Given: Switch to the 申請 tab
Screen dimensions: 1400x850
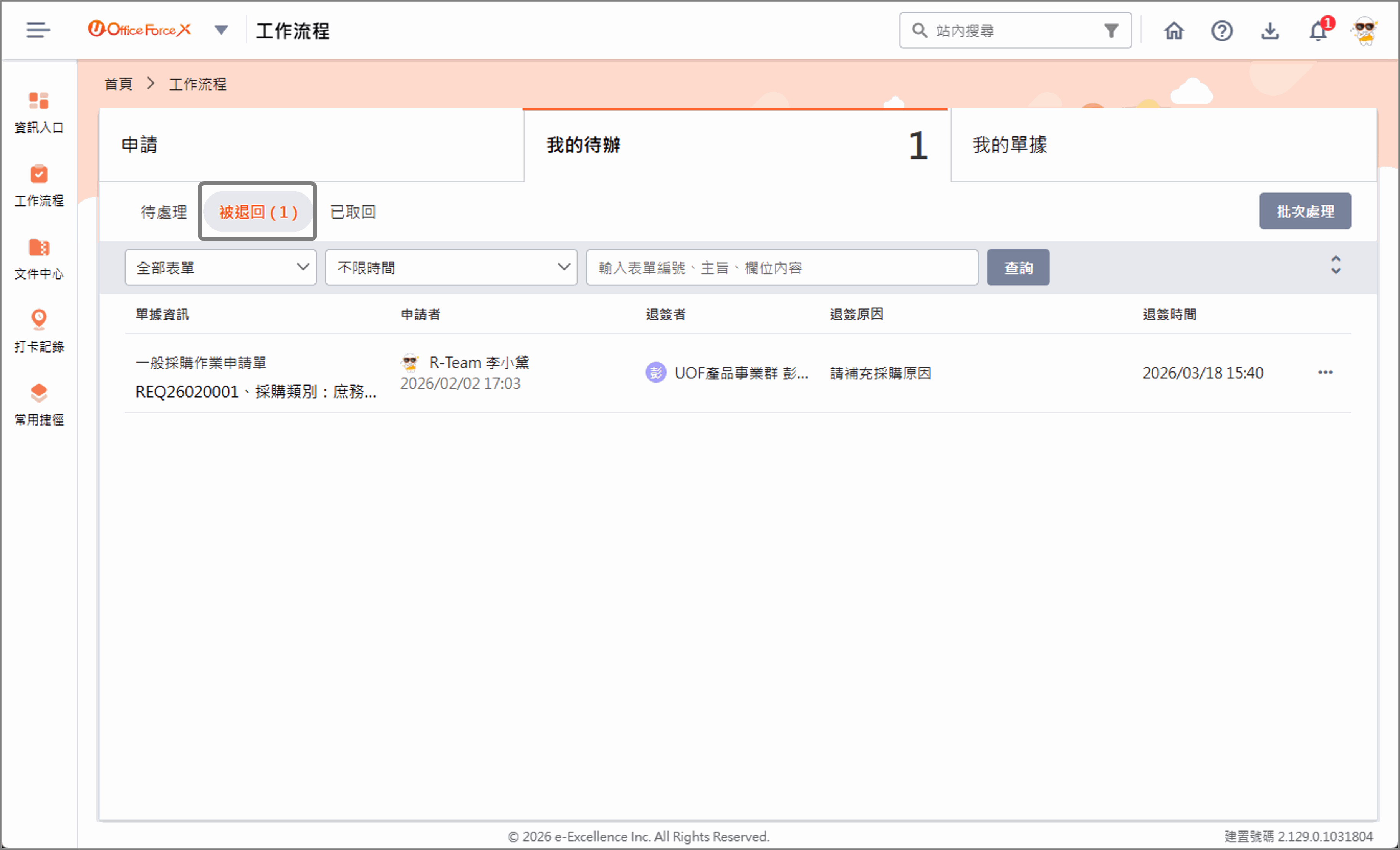Looking at the screenshot, I should [311, 145].
